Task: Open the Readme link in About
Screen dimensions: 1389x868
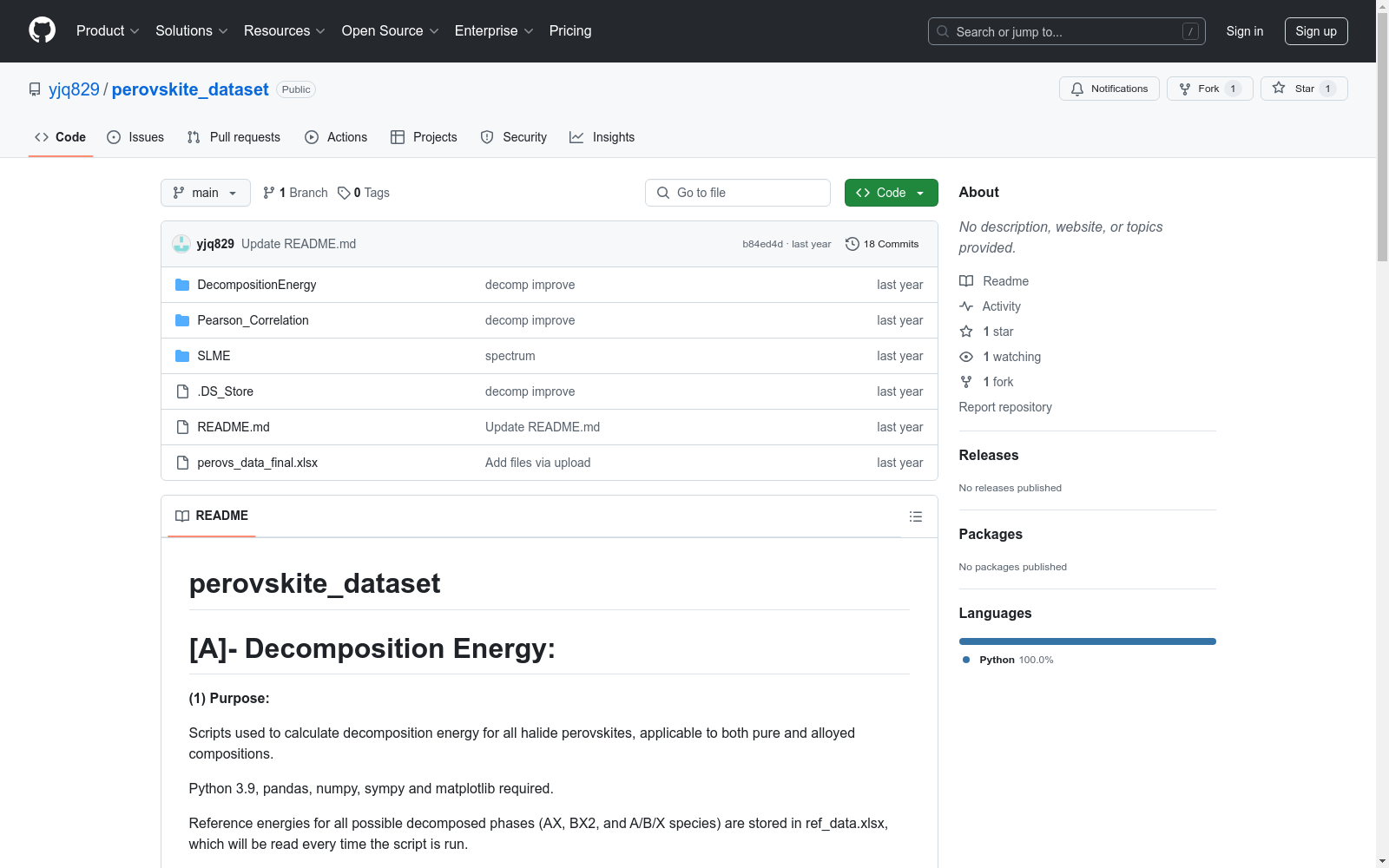Action: pos(994,281)
